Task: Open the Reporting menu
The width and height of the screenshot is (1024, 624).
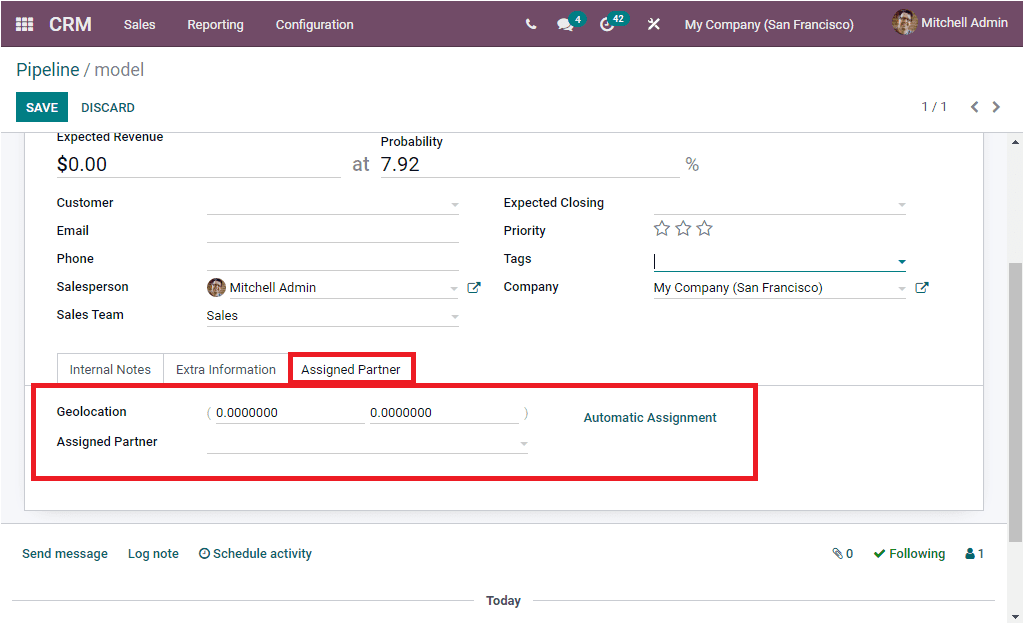Action: point(215,24)
